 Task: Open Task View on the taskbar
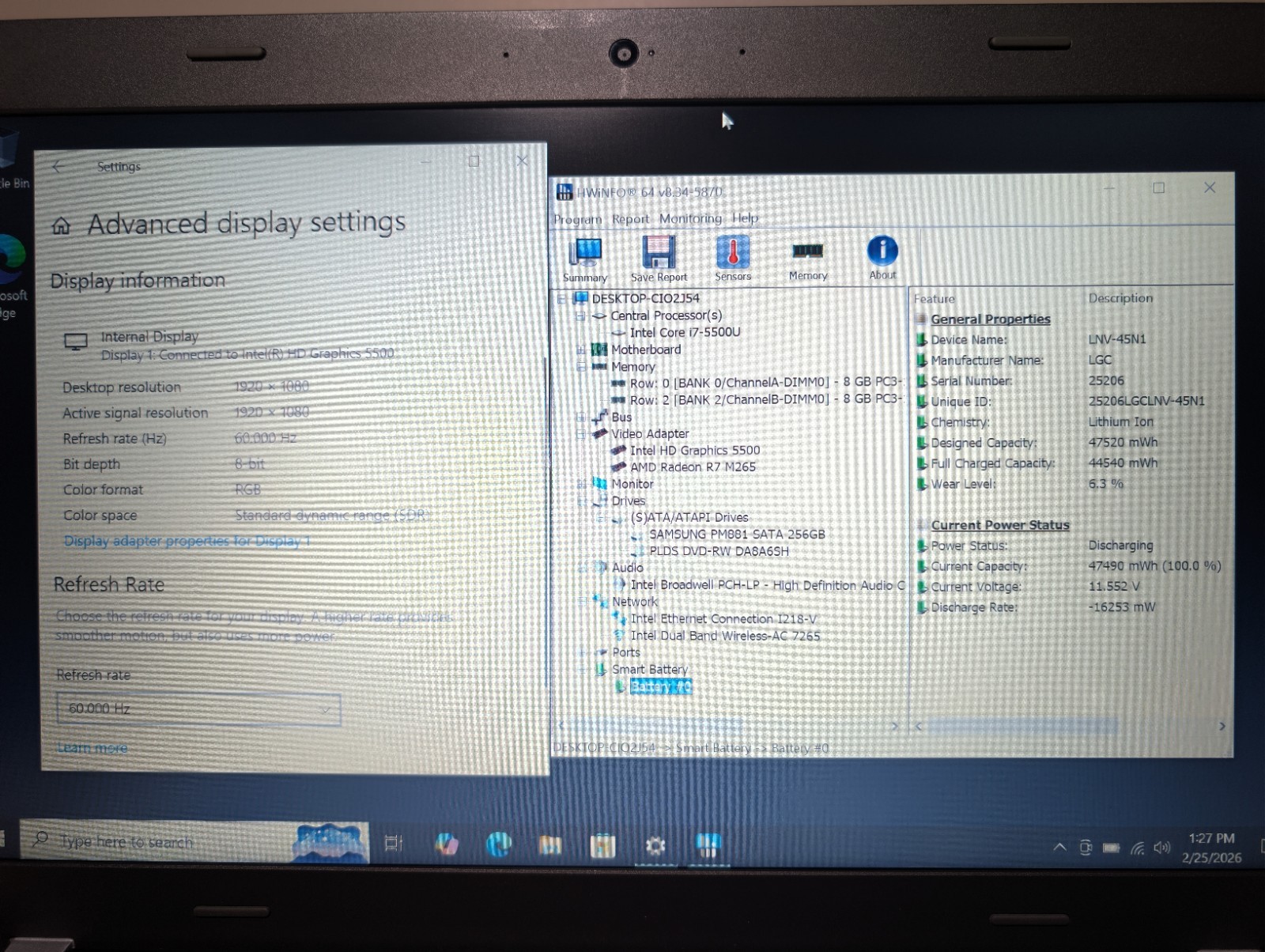pyautogui.click(x=393, y=844)
